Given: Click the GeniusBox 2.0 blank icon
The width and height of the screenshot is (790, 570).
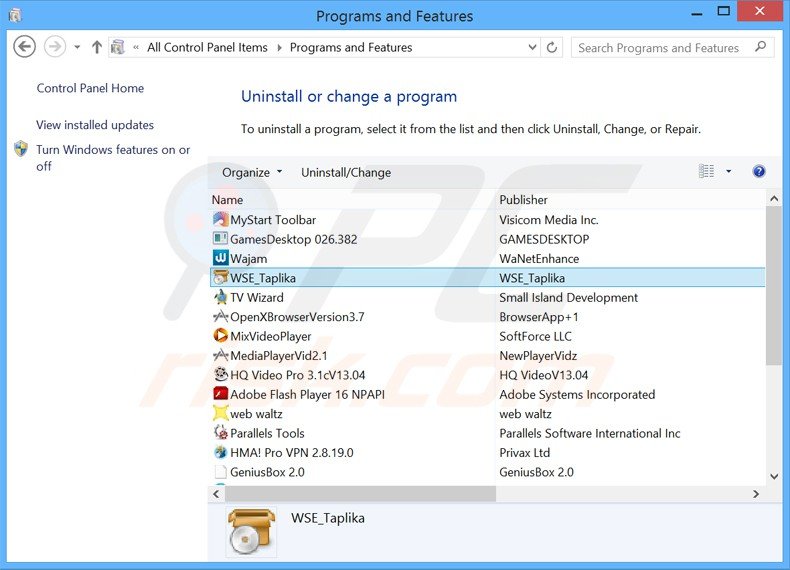Looking at the screenshot, I should click(x=220, y=472).
